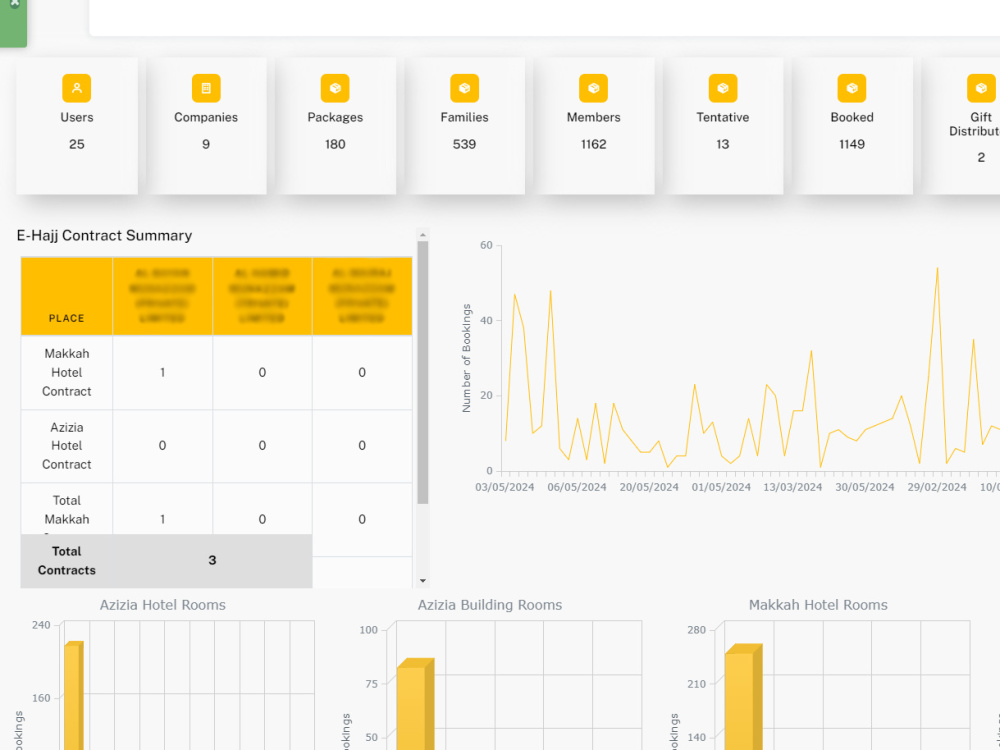The image size is (1000, 750).
Task: Click the Number of Bookings axis label
Action: tap(466, 358)
